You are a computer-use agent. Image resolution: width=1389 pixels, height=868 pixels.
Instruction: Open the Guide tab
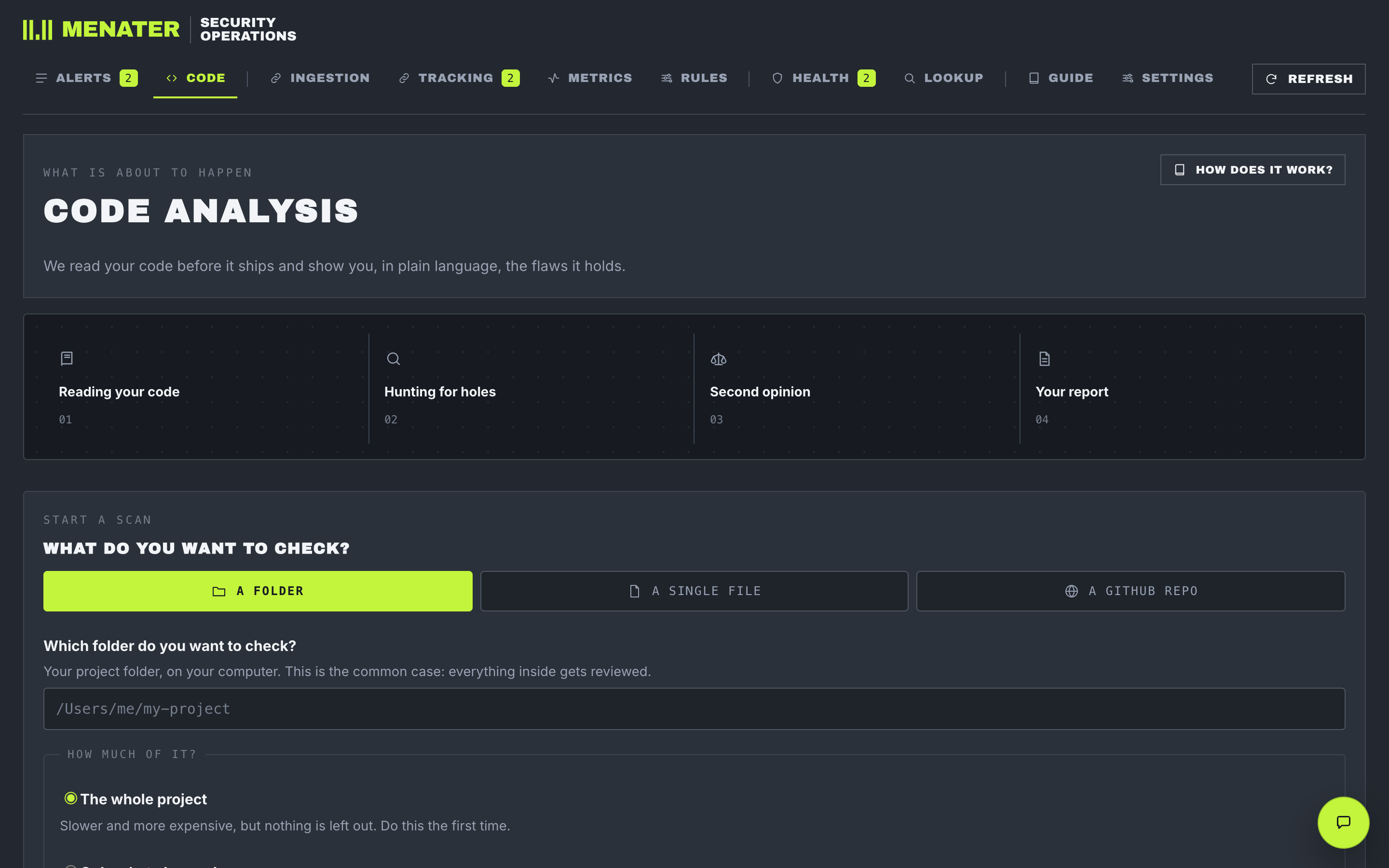point(1061,78)
